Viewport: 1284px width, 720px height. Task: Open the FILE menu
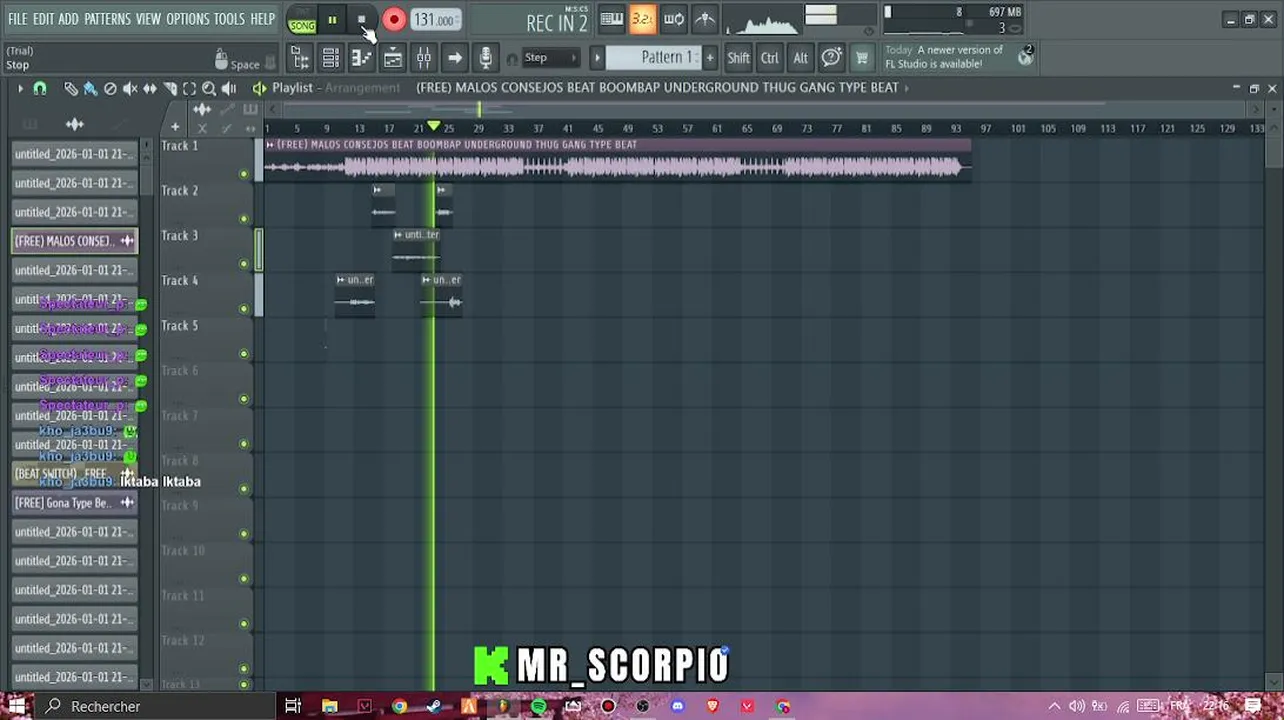tap(18, 19)
